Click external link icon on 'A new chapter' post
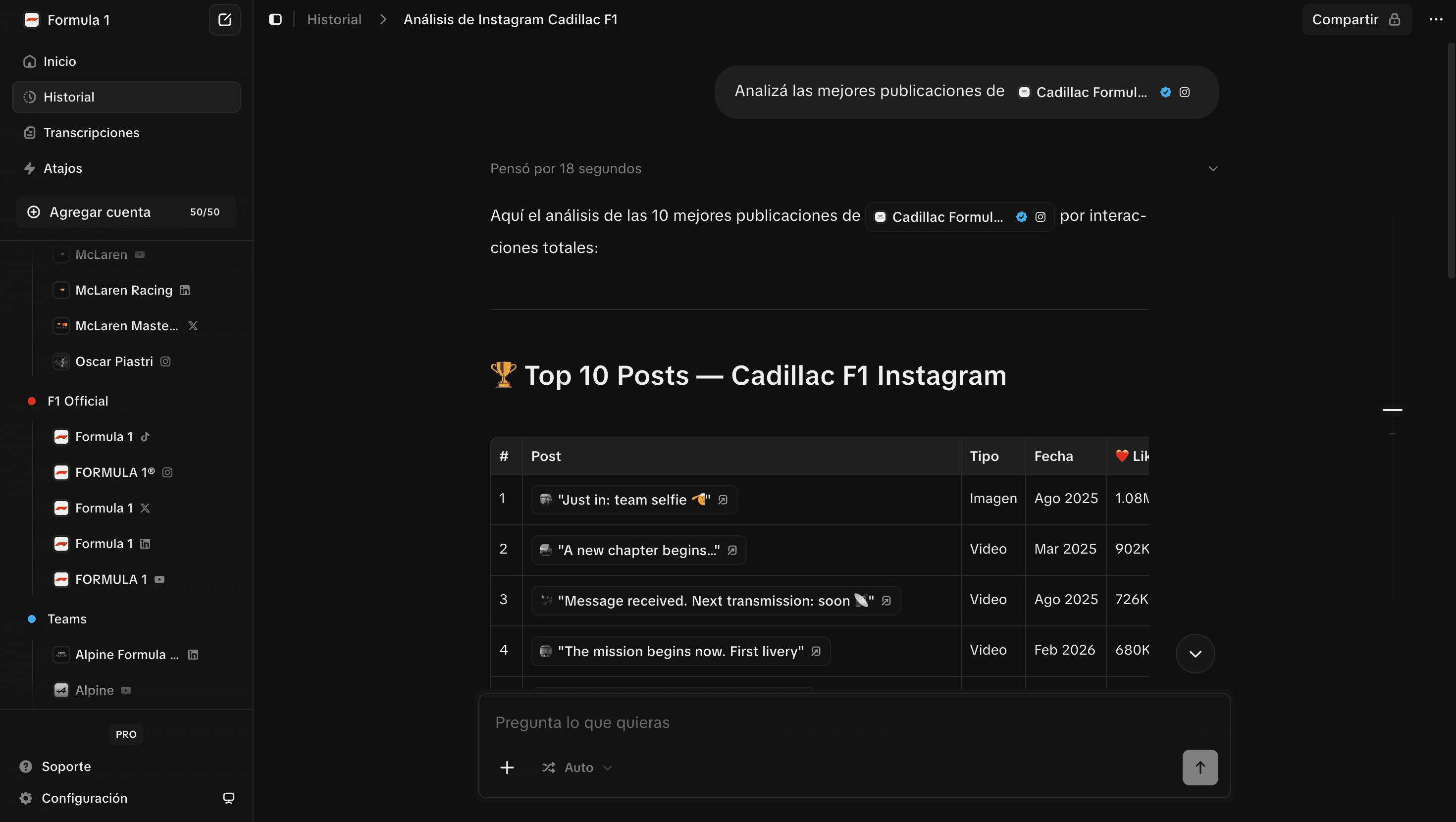This screenshot has width=1456, height=822. click(x=732, y=550)
